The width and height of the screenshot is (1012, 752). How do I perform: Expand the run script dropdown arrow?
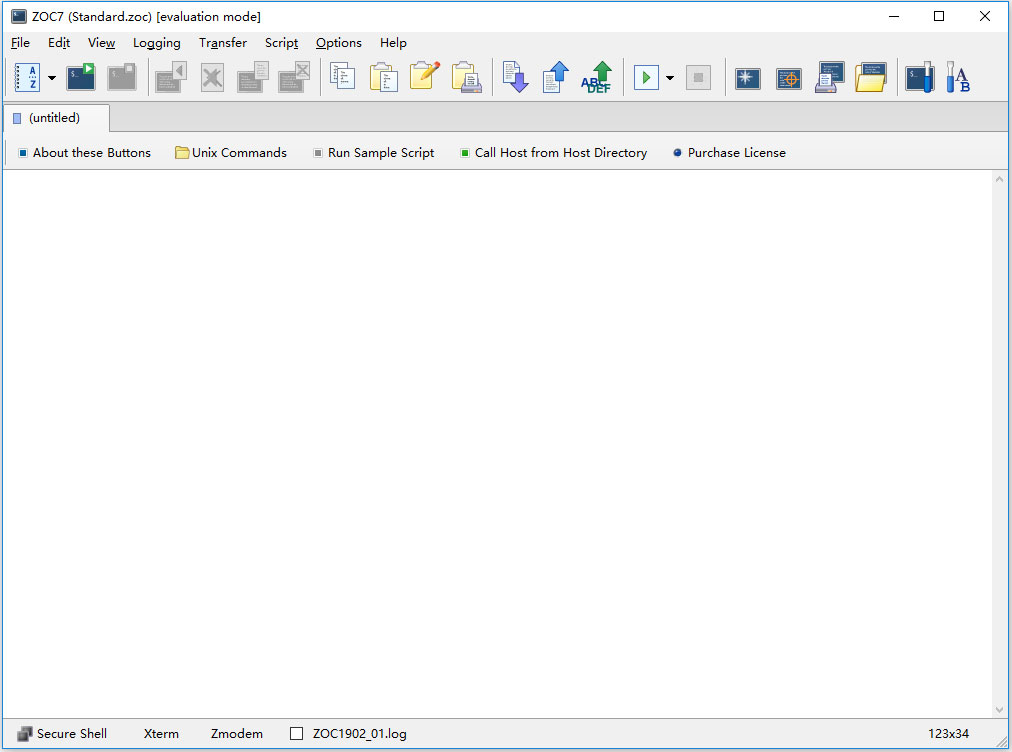(x=670, y=78)
